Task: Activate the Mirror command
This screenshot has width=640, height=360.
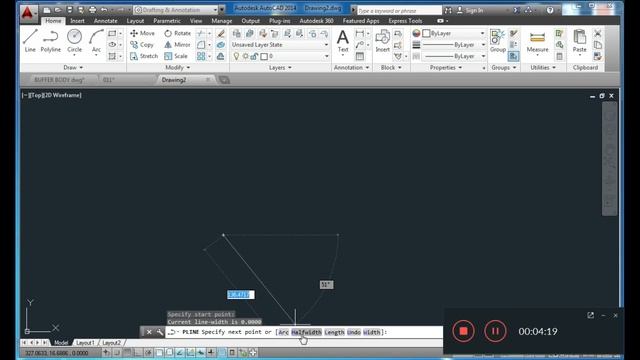Action: tap(178, 44)
